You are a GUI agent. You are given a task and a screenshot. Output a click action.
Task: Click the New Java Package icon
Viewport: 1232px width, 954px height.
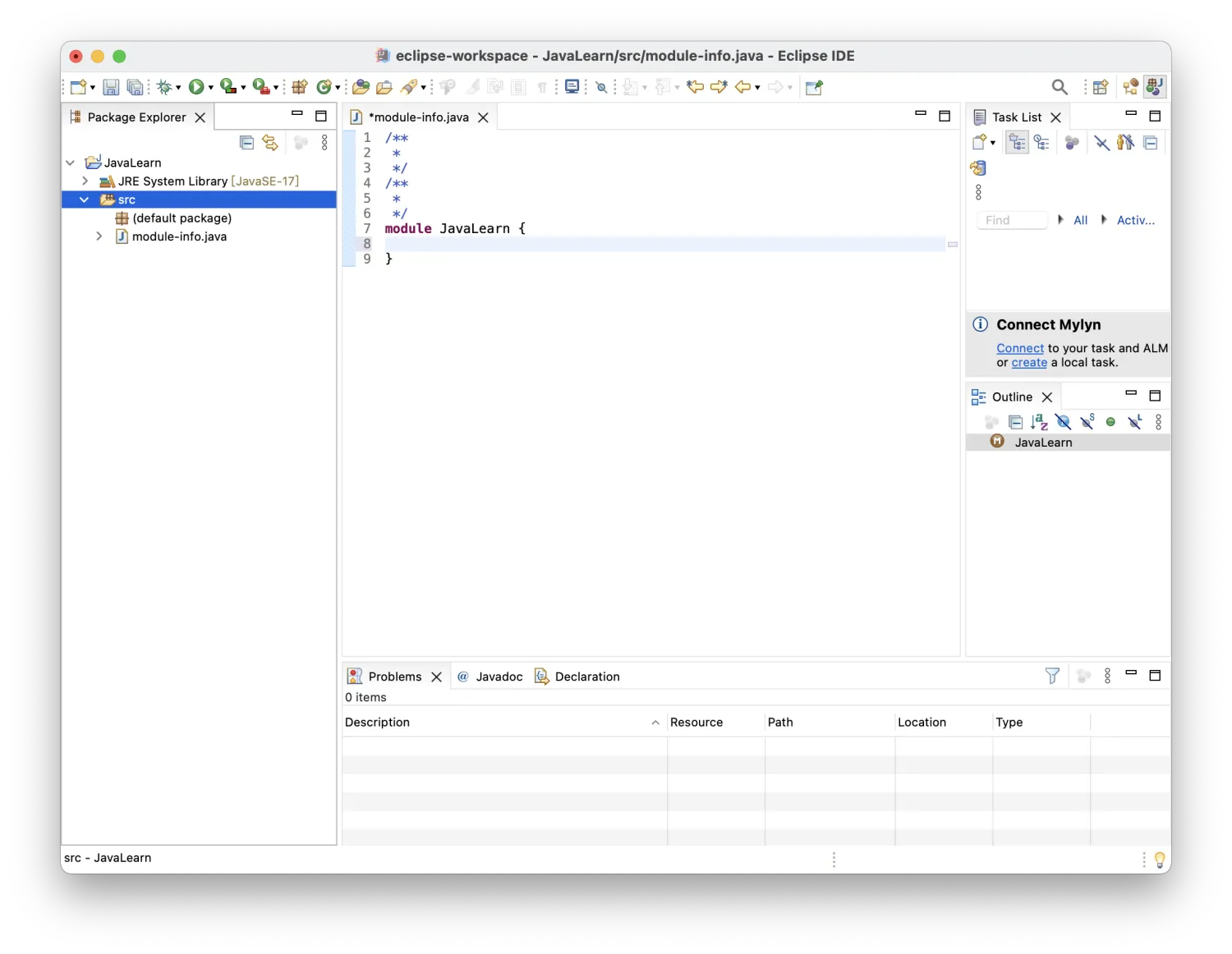click(x=300, y=87)
